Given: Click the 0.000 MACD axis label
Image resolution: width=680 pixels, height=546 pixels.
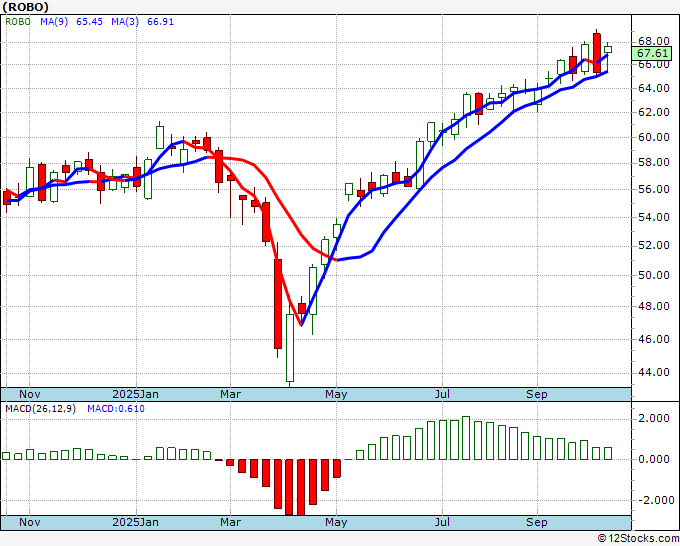Looking at the screenshot, I should [654, 459].
